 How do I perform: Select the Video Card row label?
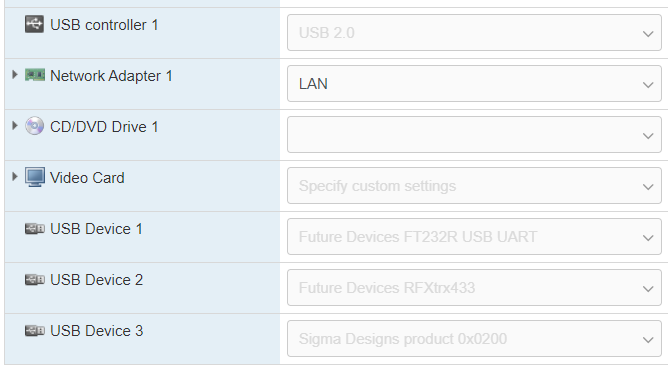[x=87, y=178]
